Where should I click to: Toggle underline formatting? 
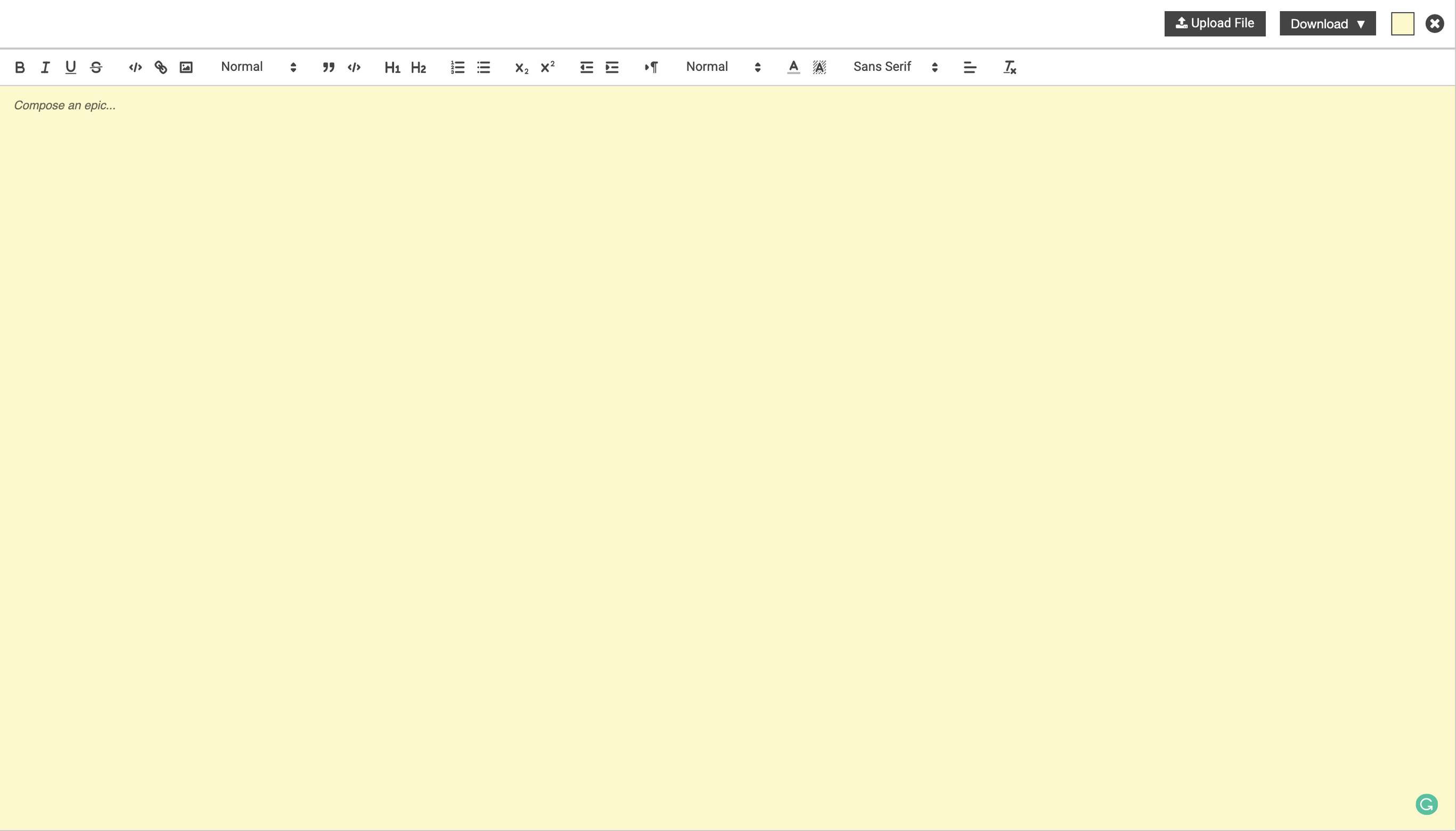coord(70,66)
